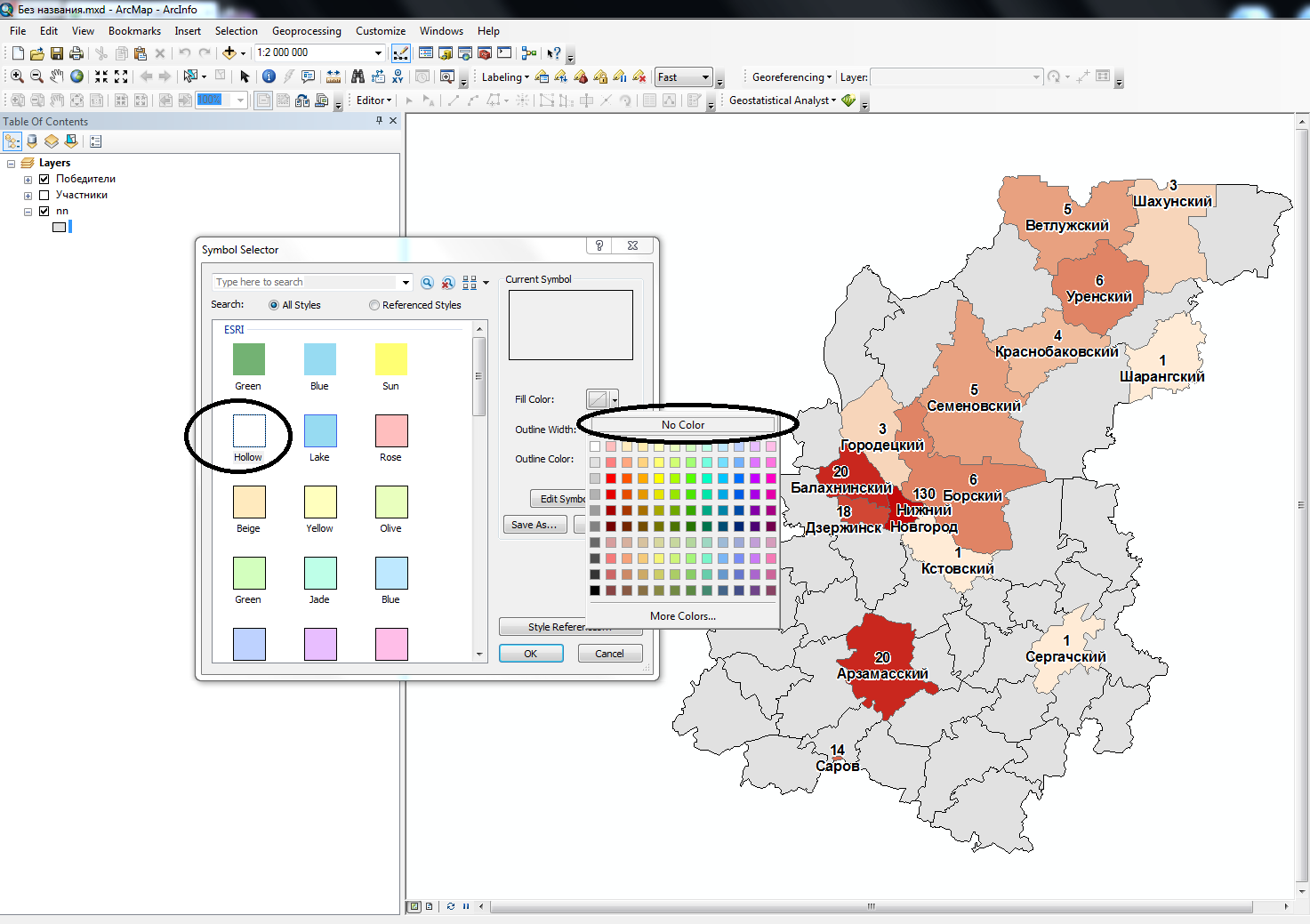The image size is (1310, 924).
Task: Click OK in Symbol Selector
Action: pos(531,654)
